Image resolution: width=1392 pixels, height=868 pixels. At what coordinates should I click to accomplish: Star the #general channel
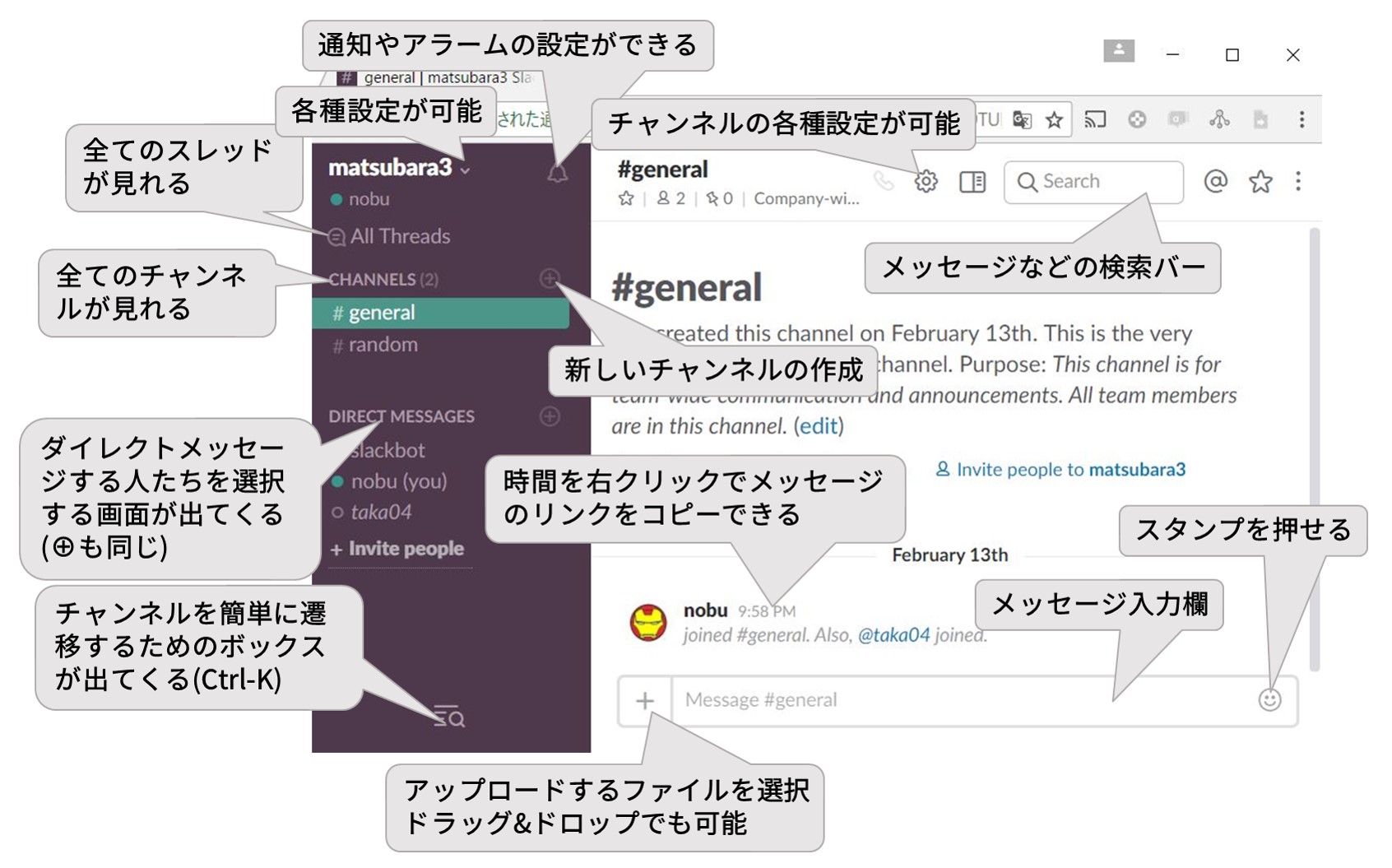click(x=626, y=198)
